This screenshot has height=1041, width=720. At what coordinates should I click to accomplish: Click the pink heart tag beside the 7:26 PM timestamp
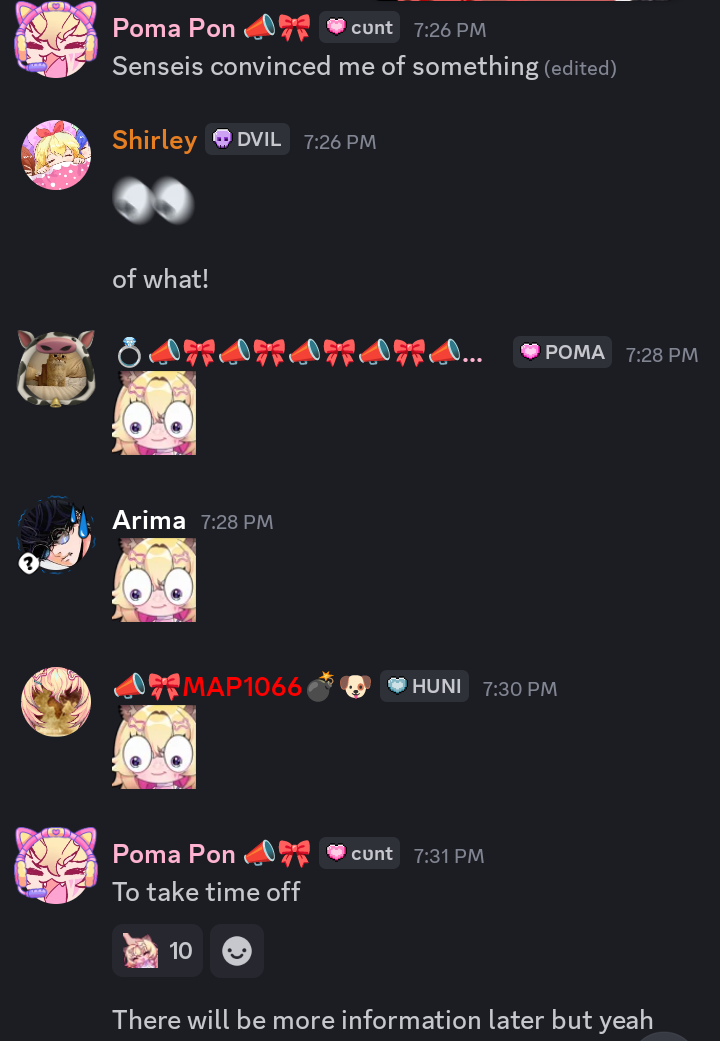[x=359, y=27]
